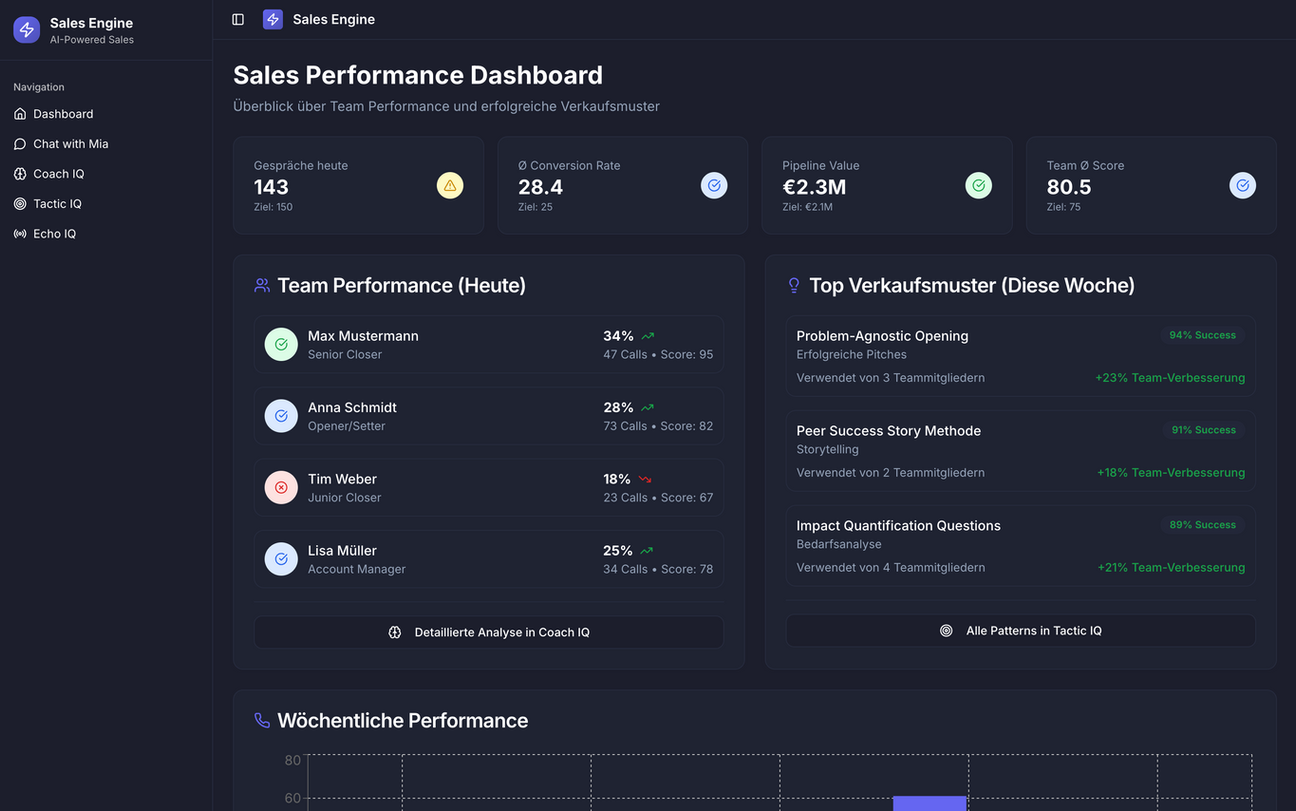
Task: Click the globe icon in Detaillierte Analyse button
Action: point(395,632)
